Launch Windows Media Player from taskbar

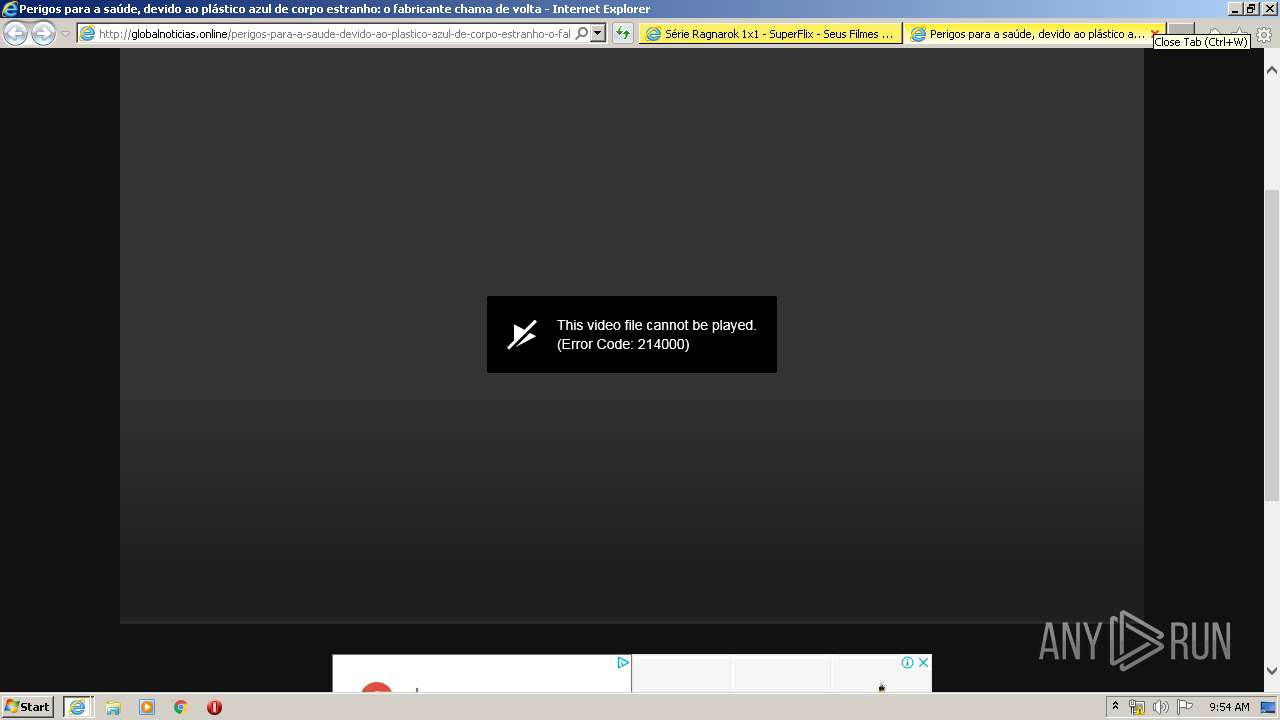pyautogui.click(x=147, y=707)
